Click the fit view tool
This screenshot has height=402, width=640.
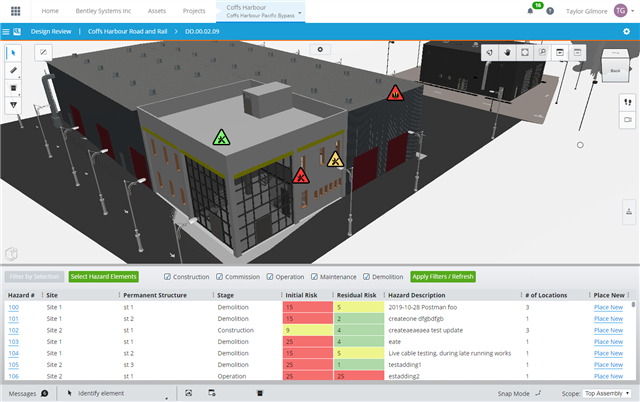click(524, 51)
